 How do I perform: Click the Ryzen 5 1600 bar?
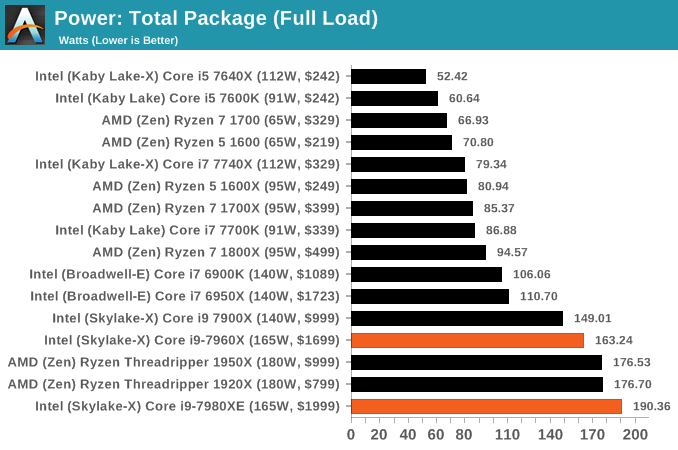402,142
